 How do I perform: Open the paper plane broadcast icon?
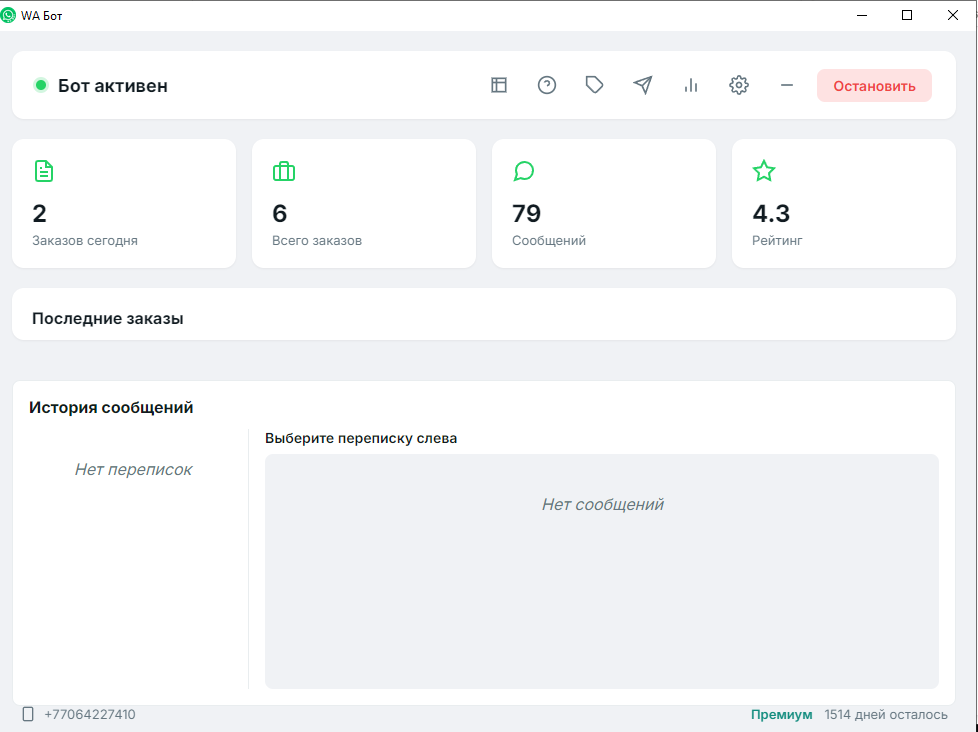642,85
